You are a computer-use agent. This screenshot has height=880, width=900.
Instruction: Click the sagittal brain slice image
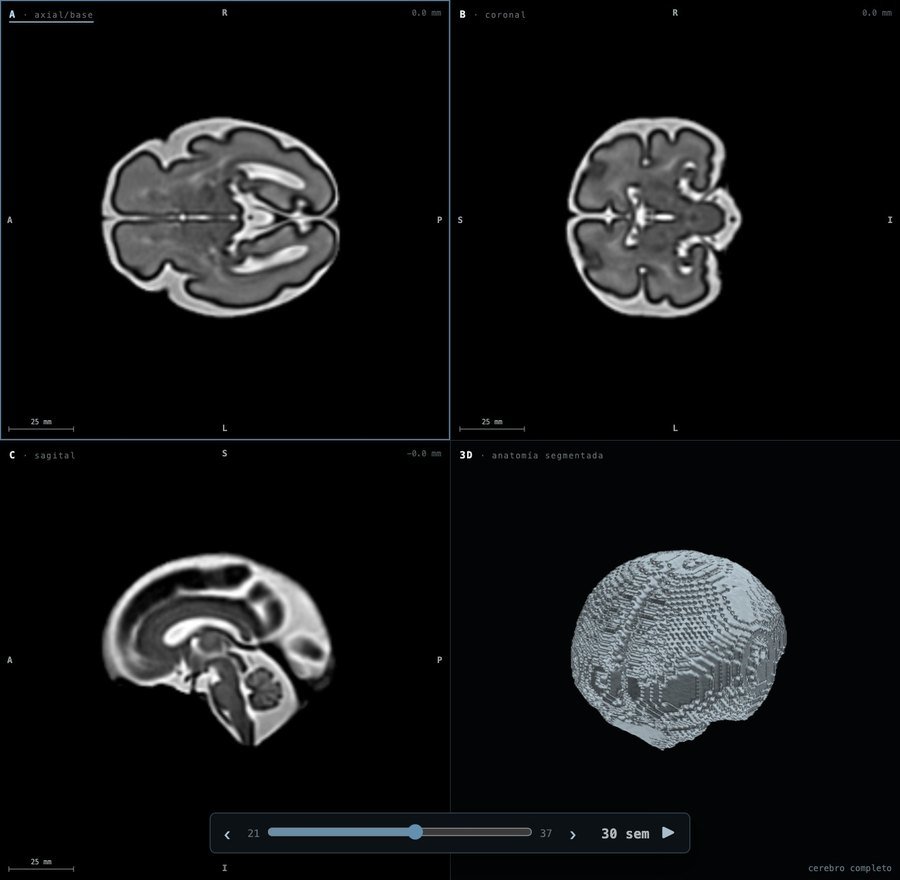pos(218,649)
